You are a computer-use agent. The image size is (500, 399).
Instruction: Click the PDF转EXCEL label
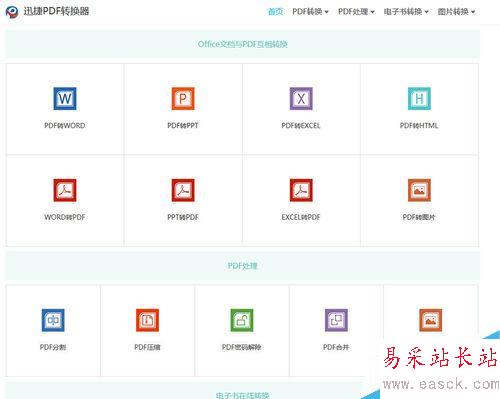(x=301, y=126)
